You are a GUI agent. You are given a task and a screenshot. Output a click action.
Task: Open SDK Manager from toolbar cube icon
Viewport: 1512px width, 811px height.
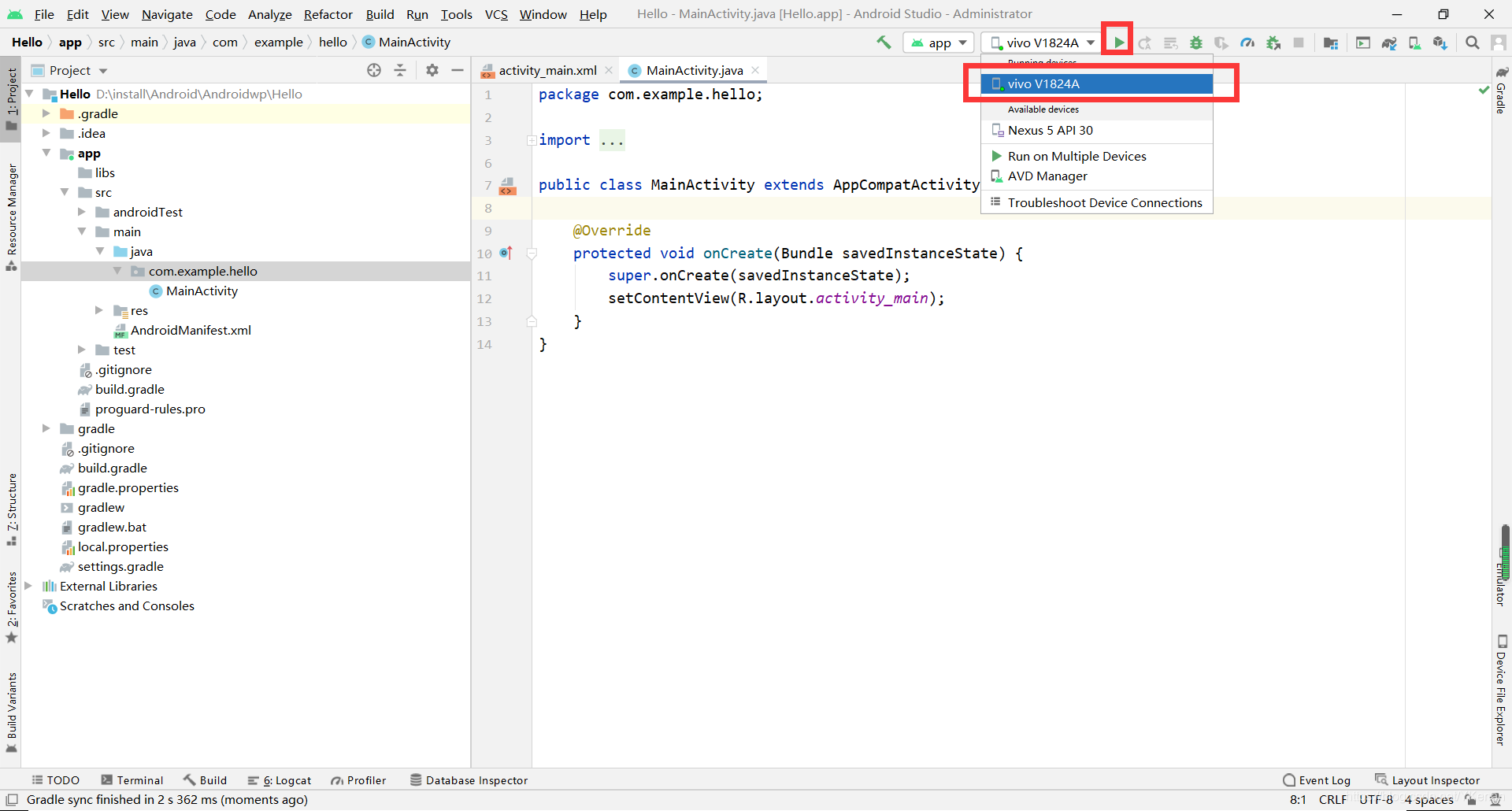[x=1440, y=43]
